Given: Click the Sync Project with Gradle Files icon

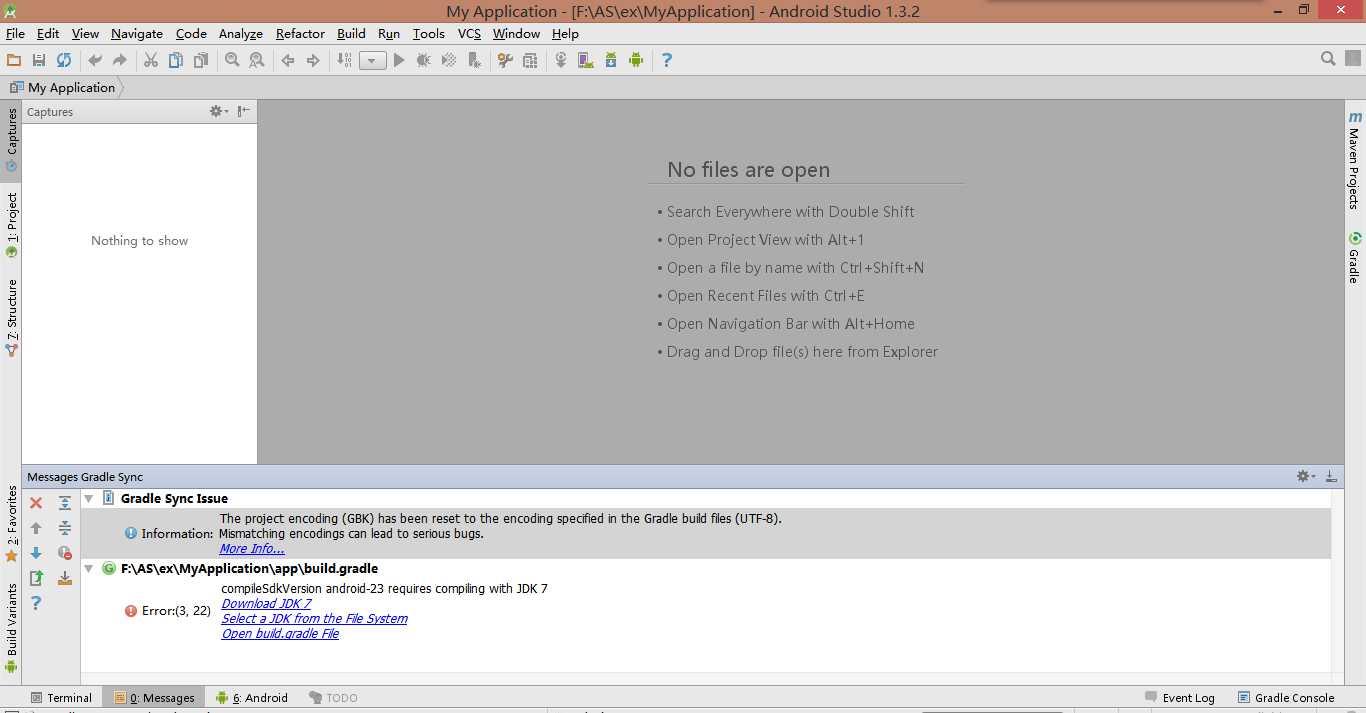Looking at the screenshot, I should click(561, 60).
